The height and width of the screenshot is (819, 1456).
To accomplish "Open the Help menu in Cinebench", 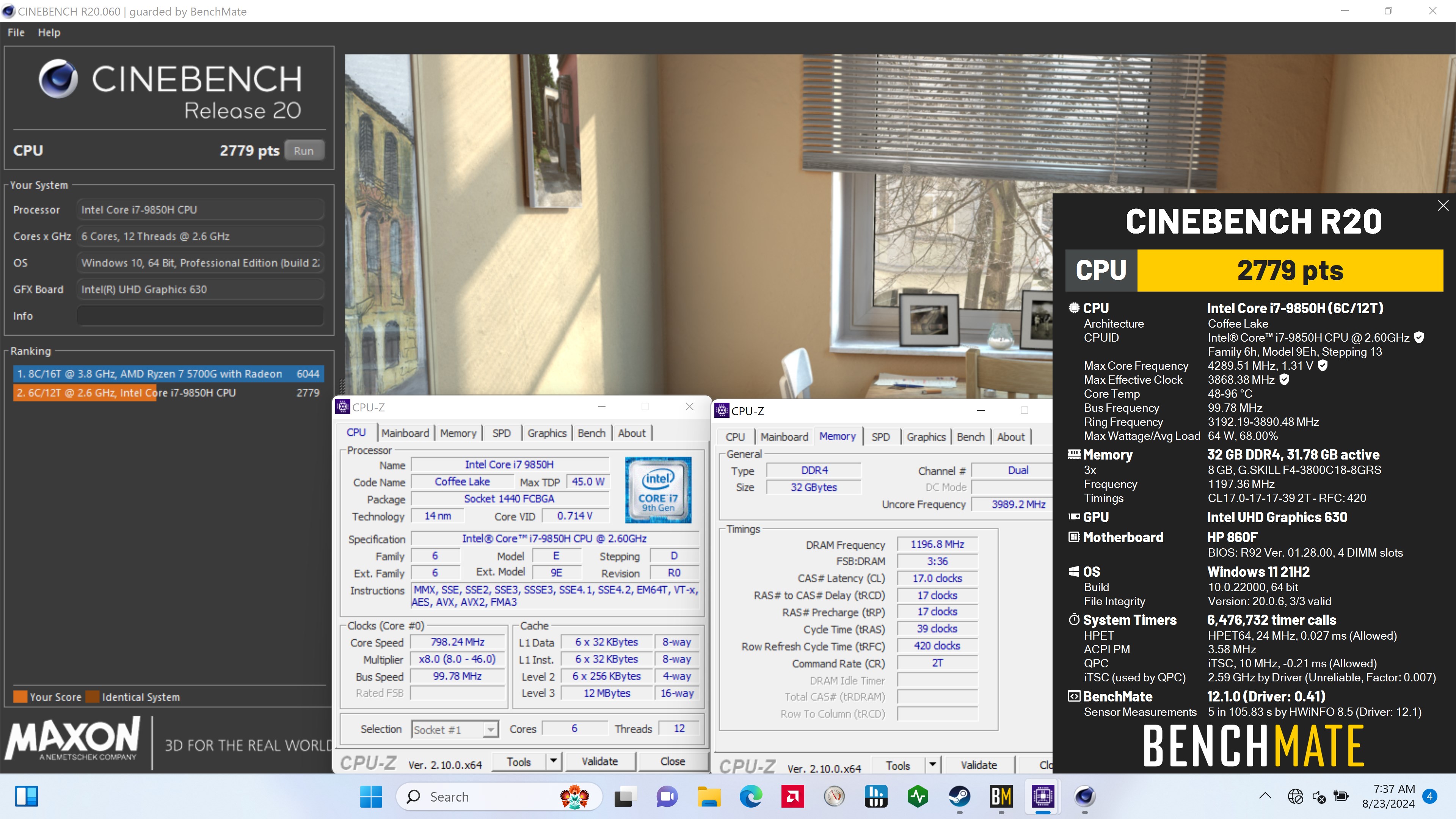I will click(49, 32).
